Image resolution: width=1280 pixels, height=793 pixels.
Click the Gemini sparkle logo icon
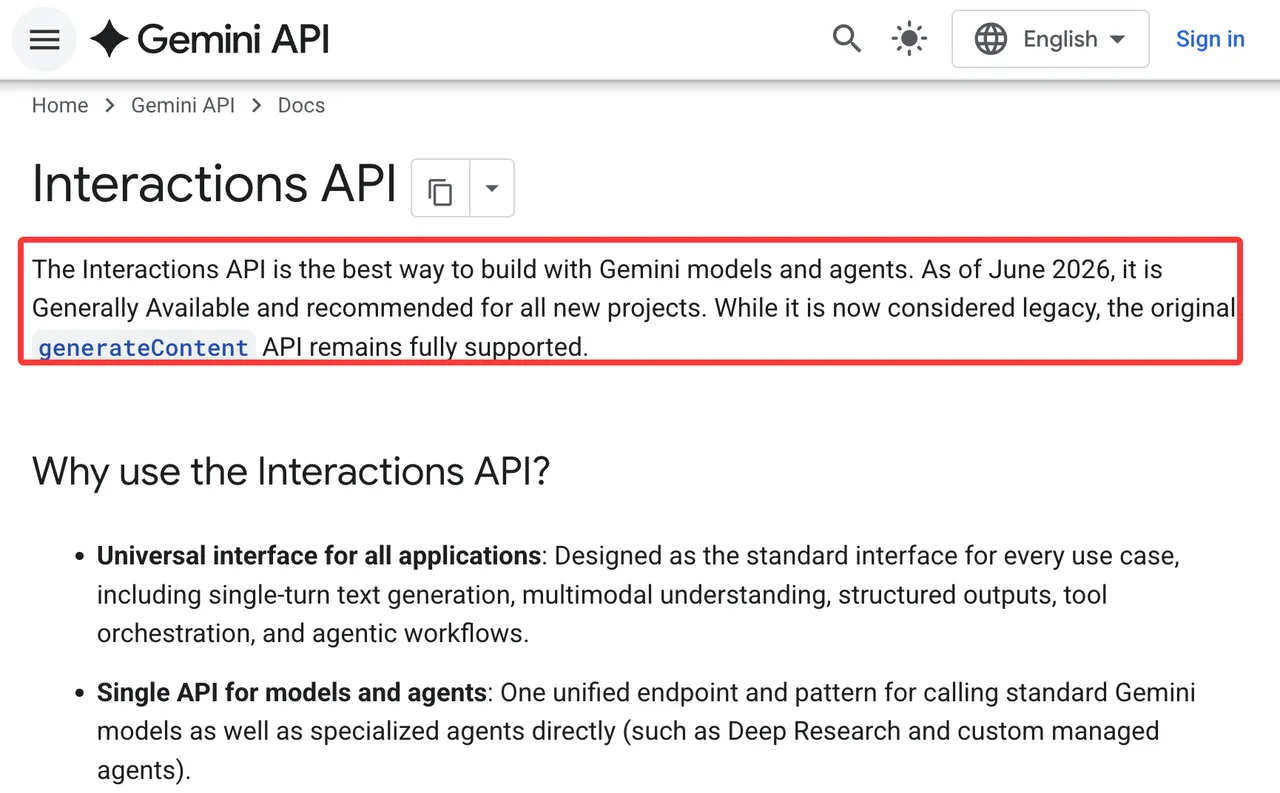pyautogui.click(x=109, y=40)
